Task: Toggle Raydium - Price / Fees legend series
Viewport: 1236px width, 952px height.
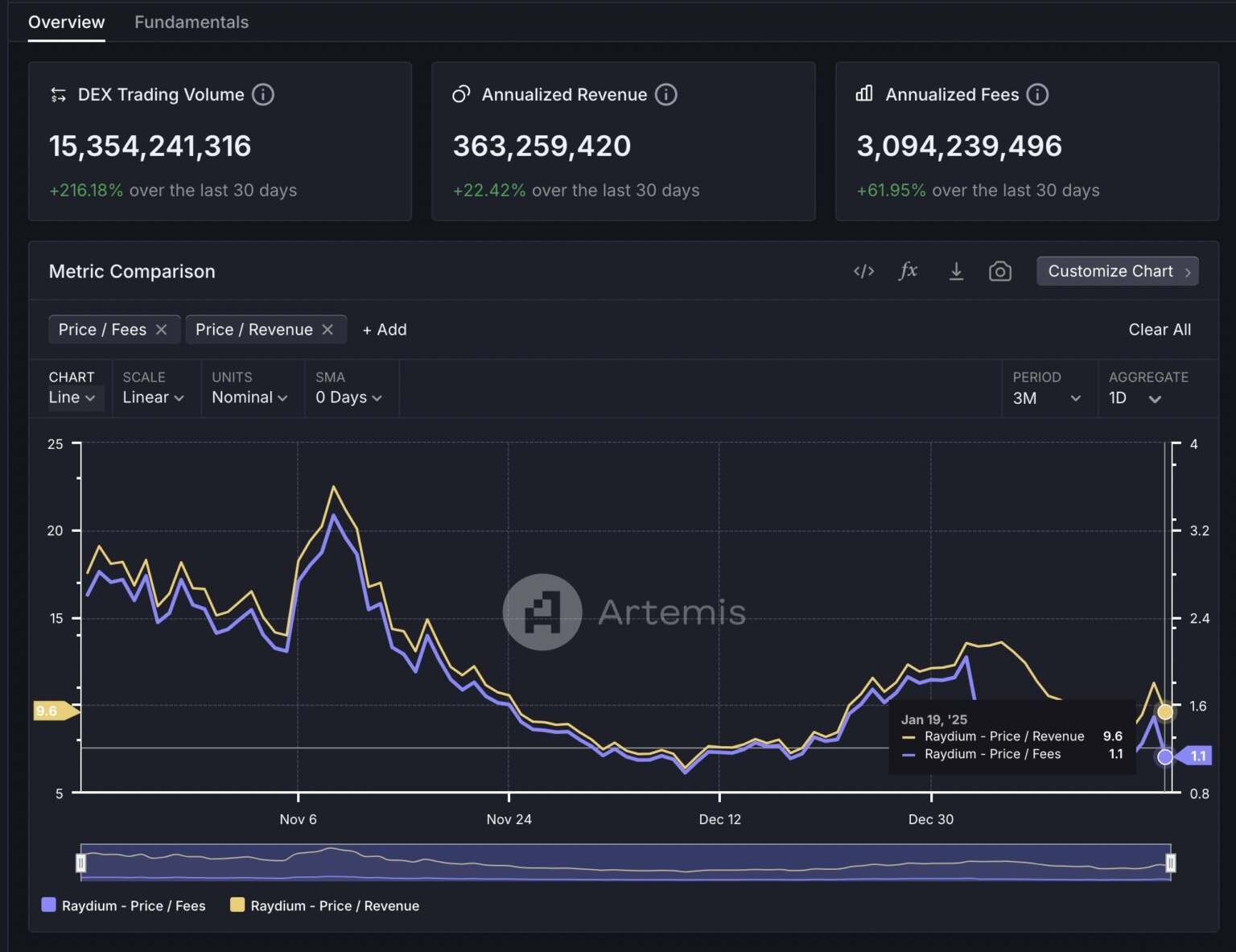Action: point(124,905)
